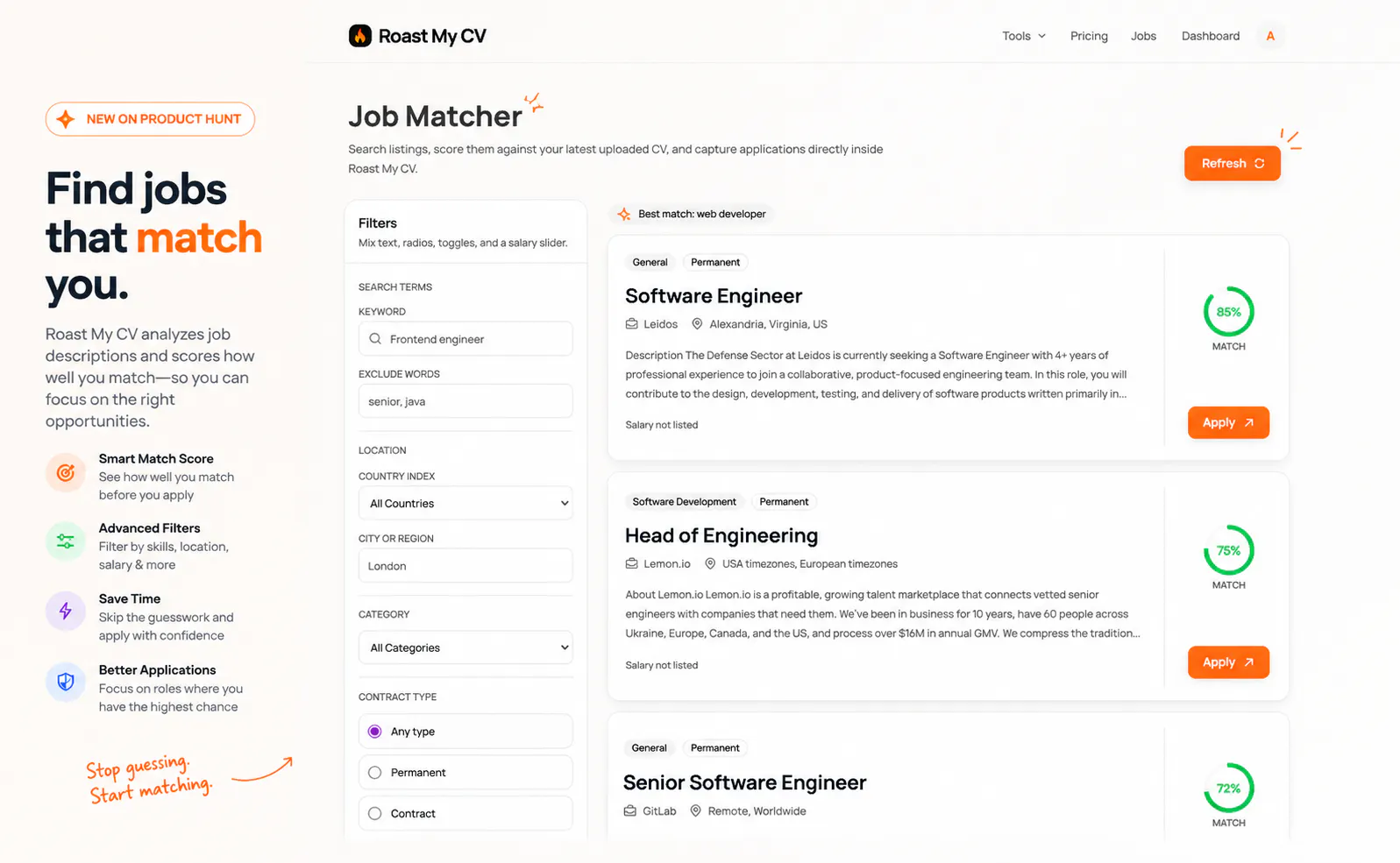Image resolution: width=1400 pixels, height=863 pixels.
Task: Click the location pin beside Alexandria, Virginia
Action: (x=697, y=324)
